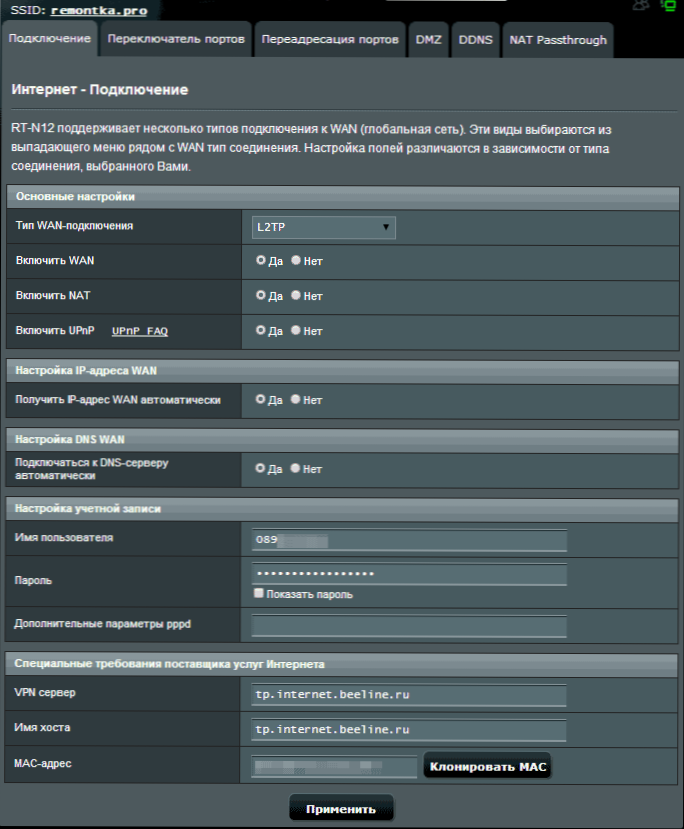Click into the Пароль field
Viewport: 684px width, 829px height.
point(409,574)
